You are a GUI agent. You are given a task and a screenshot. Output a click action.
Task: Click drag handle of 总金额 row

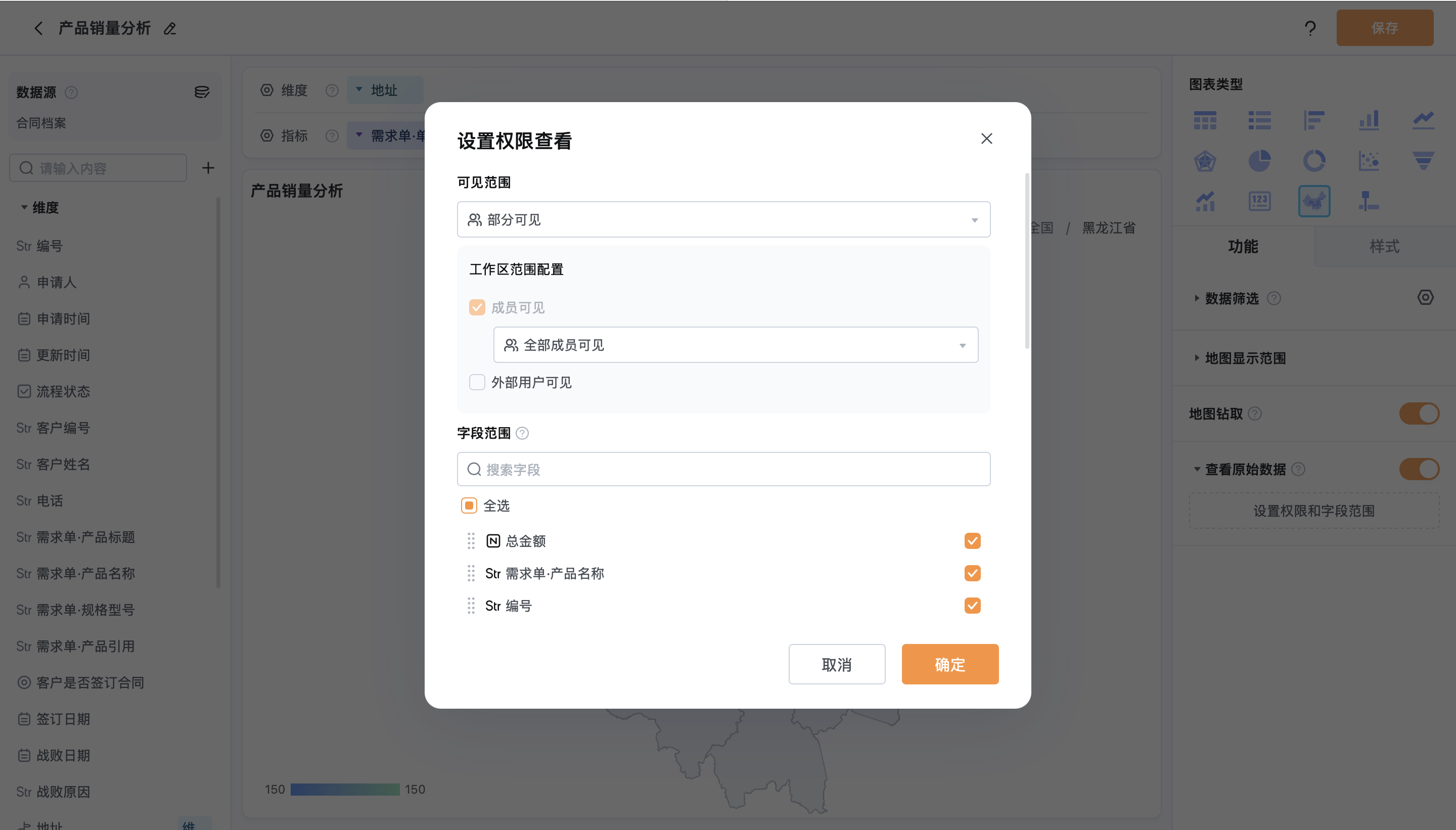pos(471,540)
